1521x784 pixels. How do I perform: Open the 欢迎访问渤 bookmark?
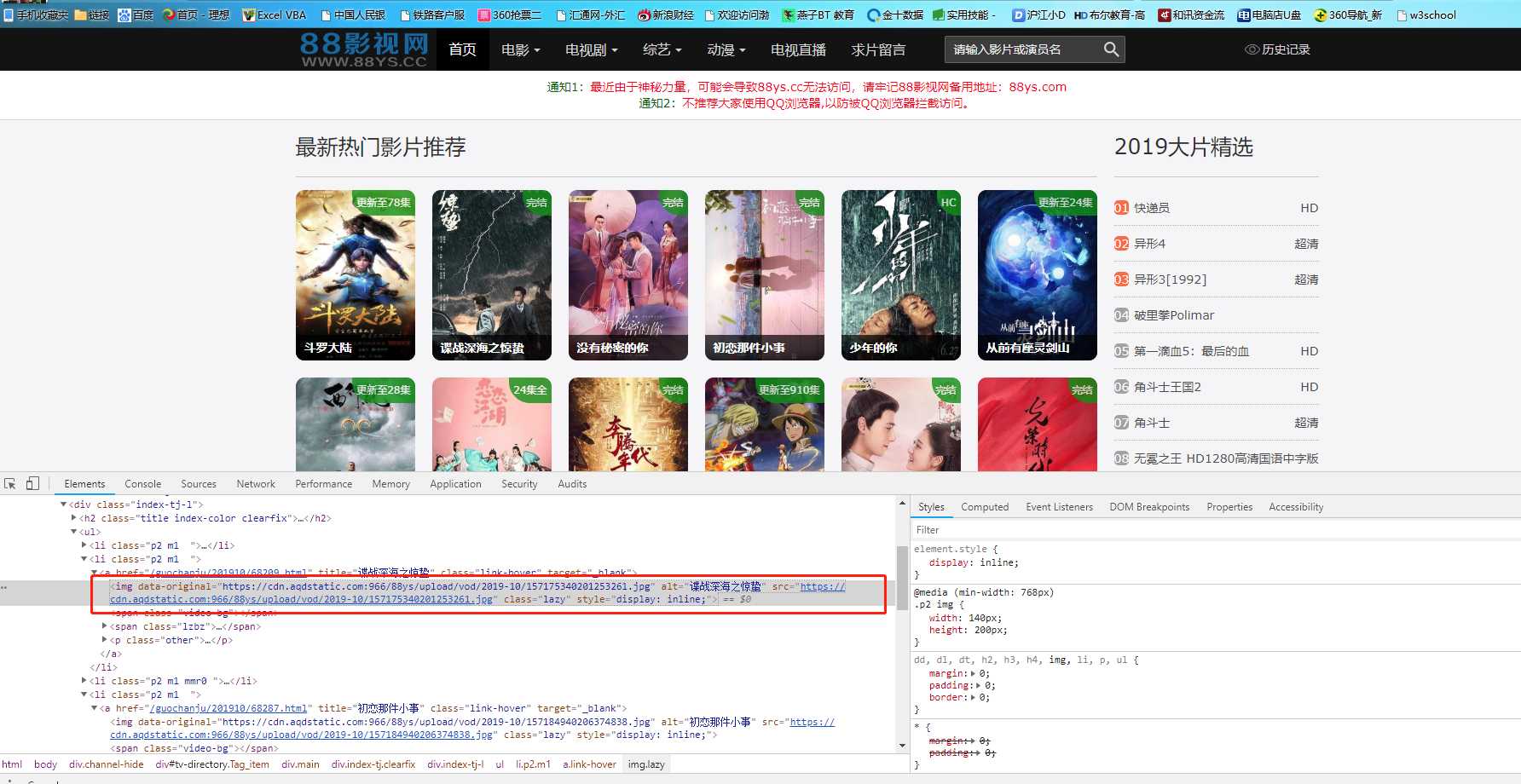[736, 14]
